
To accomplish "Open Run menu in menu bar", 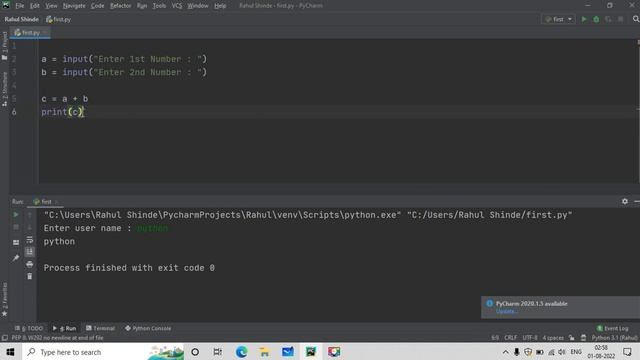I will (x=142, y=6).
